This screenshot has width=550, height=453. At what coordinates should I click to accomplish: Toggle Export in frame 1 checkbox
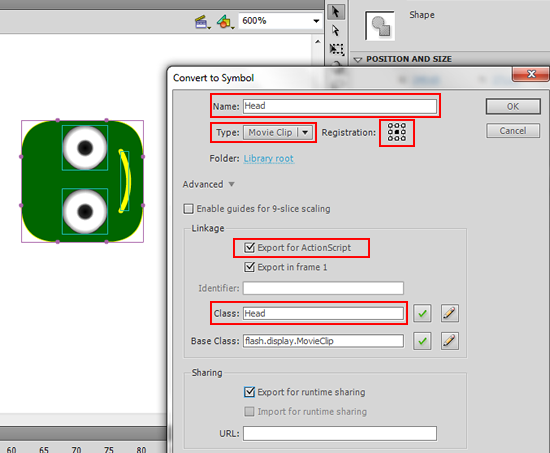coord(249,267)
